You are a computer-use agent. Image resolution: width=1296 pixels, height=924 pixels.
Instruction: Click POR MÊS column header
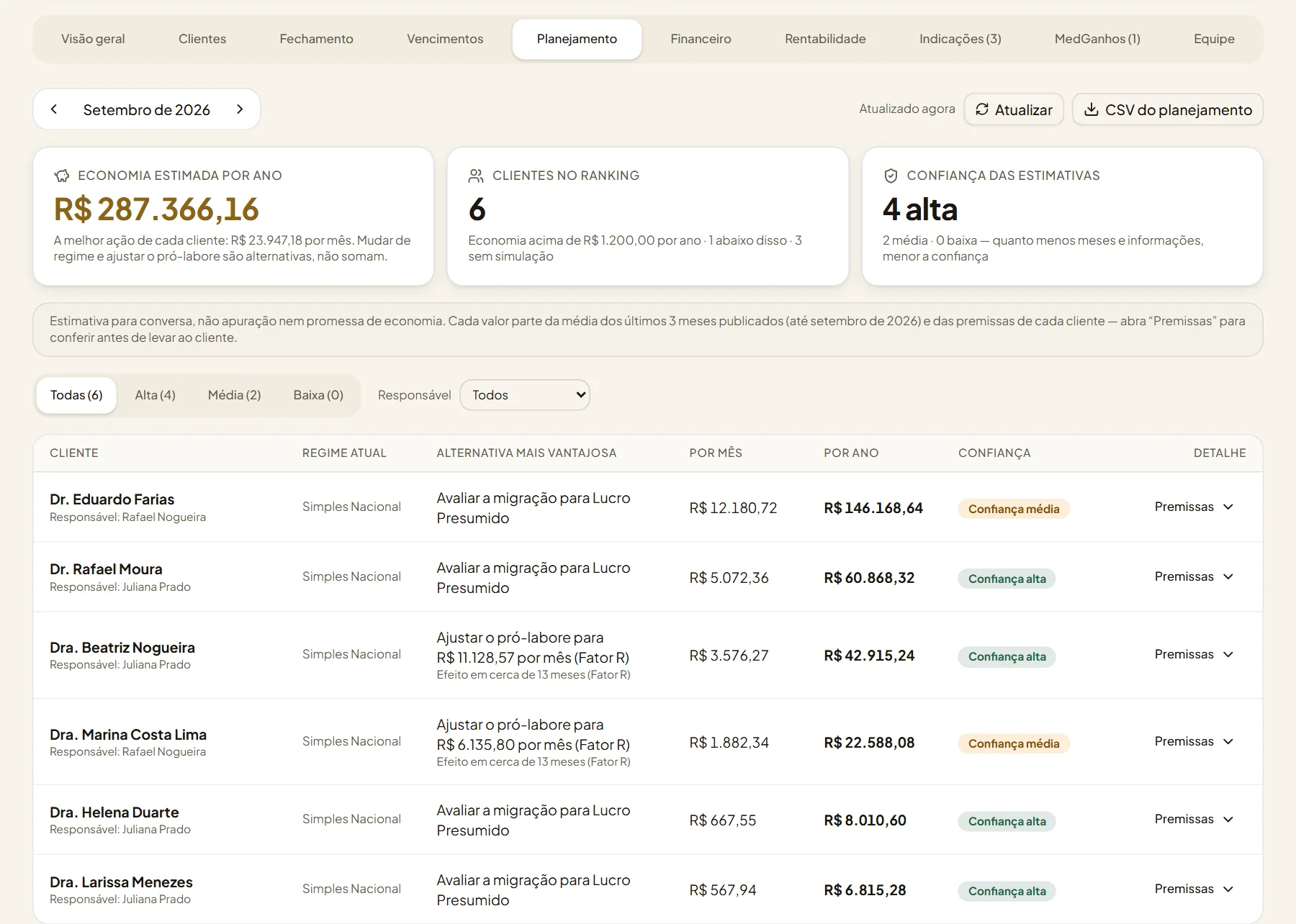coord(716,453)
